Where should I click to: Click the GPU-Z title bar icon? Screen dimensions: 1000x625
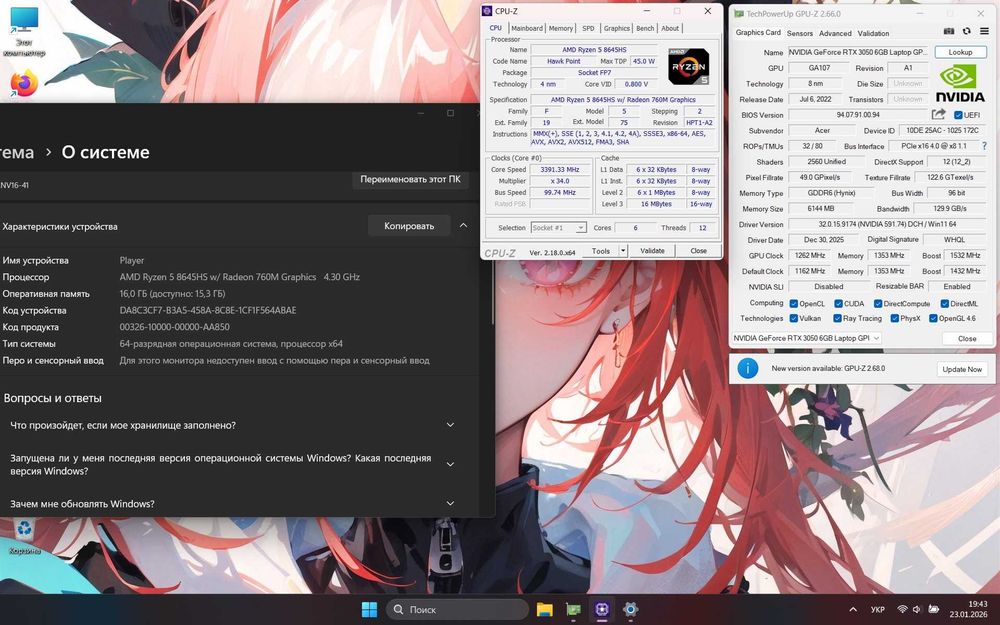pos(739,13)
